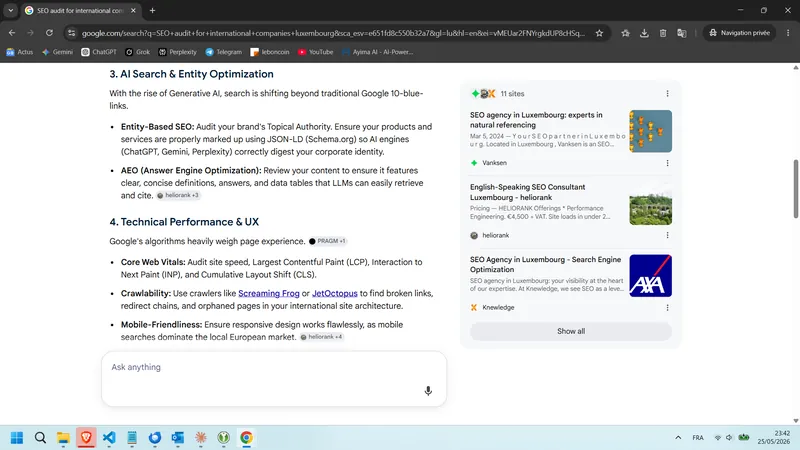Open the Ayima AI bookmark
Screen dimensions: 800x450
pyautogui.click(x=378, y=52)
